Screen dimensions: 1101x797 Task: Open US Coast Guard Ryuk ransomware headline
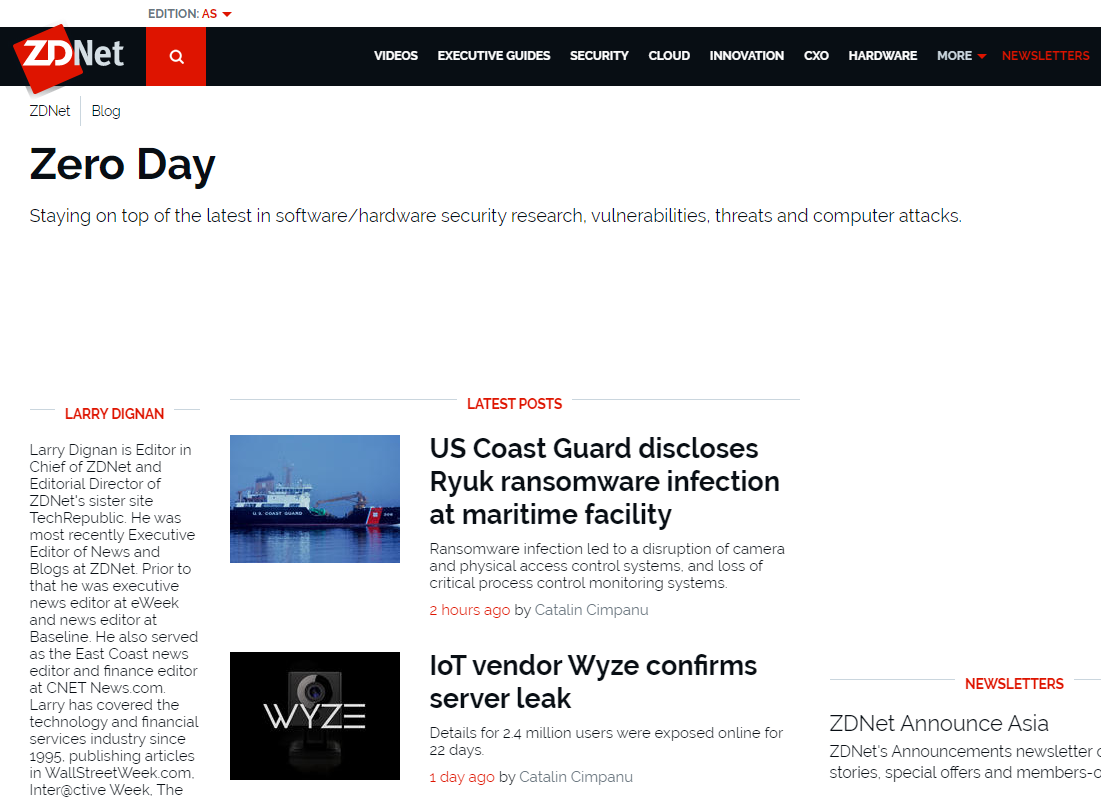coord(605,482)
